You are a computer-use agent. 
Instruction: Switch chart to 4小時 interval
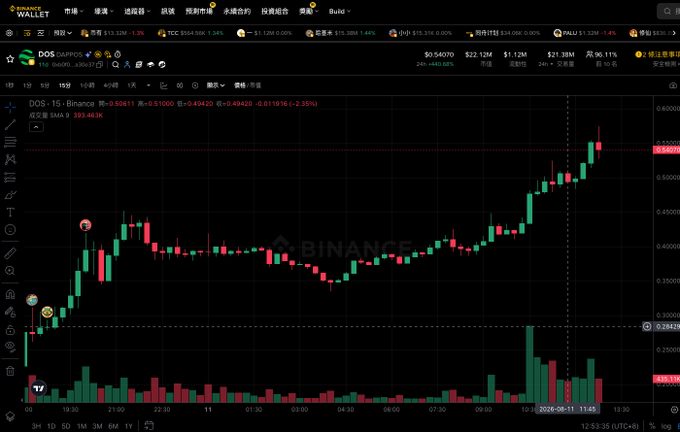pyautogui.click(x=111, y=85)
